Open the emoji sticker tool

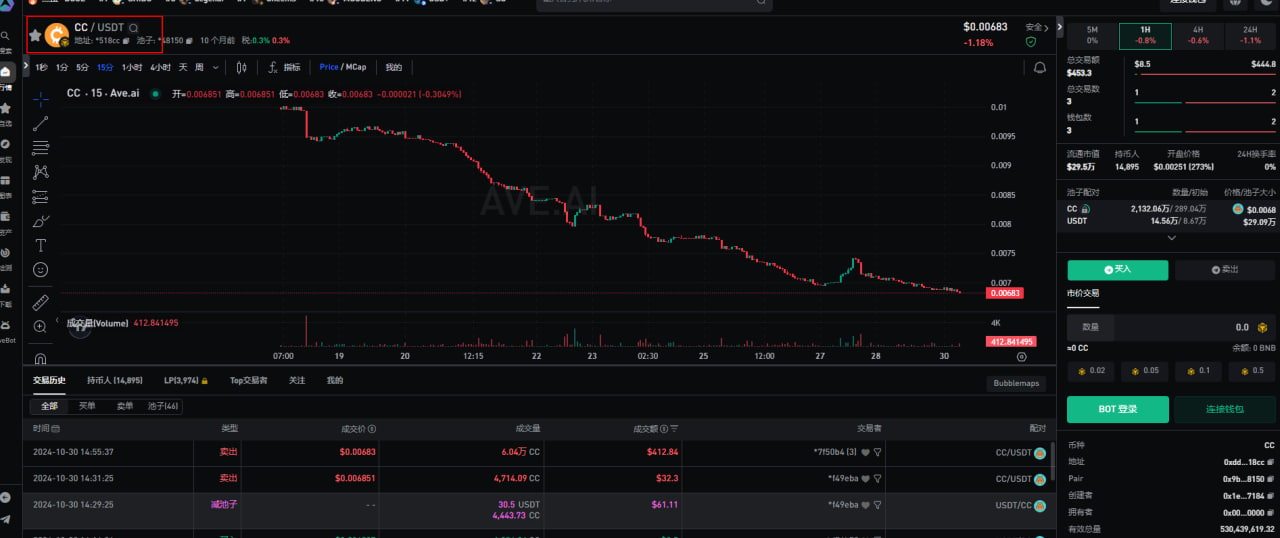(40, 270)
